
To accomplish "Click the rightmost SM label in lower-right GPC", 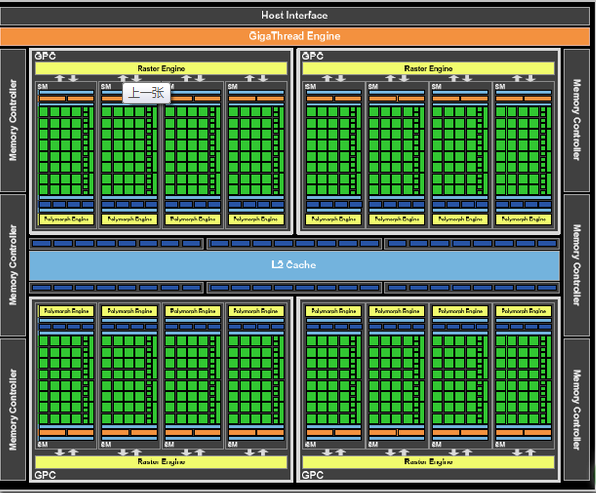I will tap(500, 444).
